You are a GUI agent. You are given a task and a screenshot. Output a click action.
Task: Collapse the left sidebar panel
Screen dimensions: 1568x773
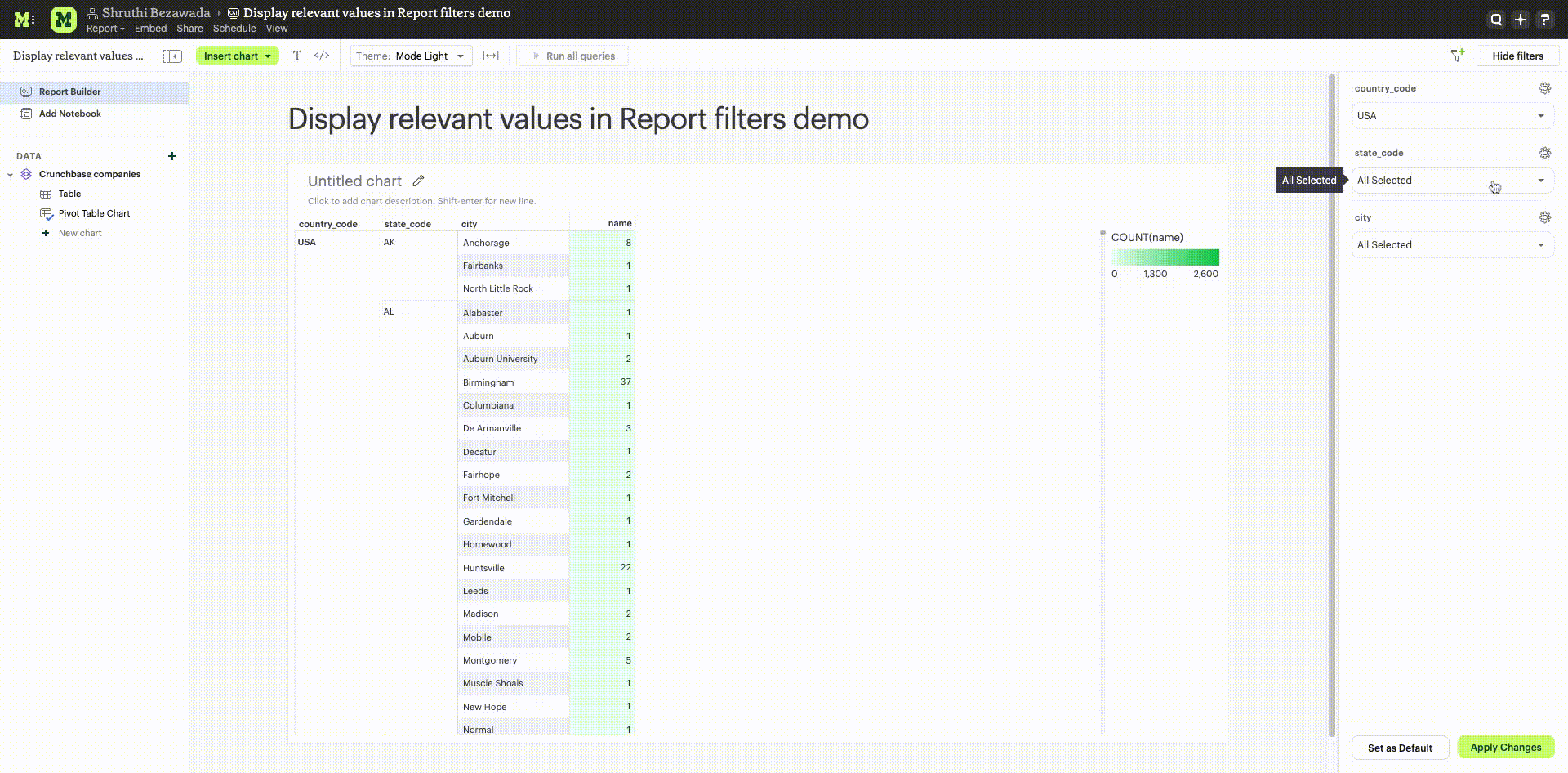click(x=172, y=56)
